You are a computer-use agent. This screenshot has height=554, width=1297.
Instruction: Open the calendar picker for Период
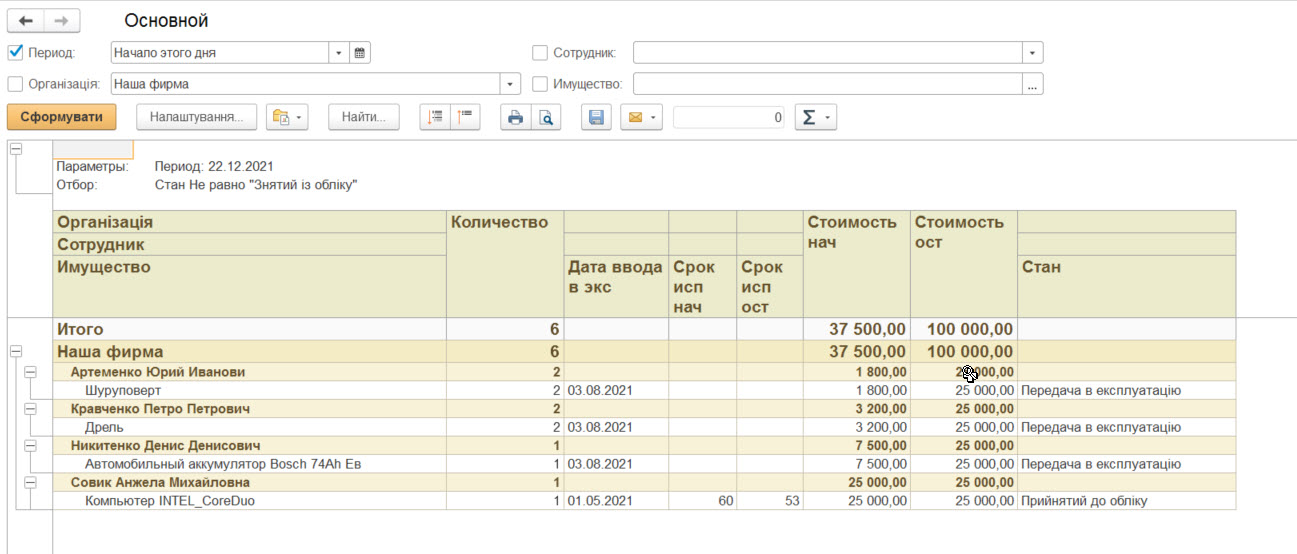(x=360, y=53)
